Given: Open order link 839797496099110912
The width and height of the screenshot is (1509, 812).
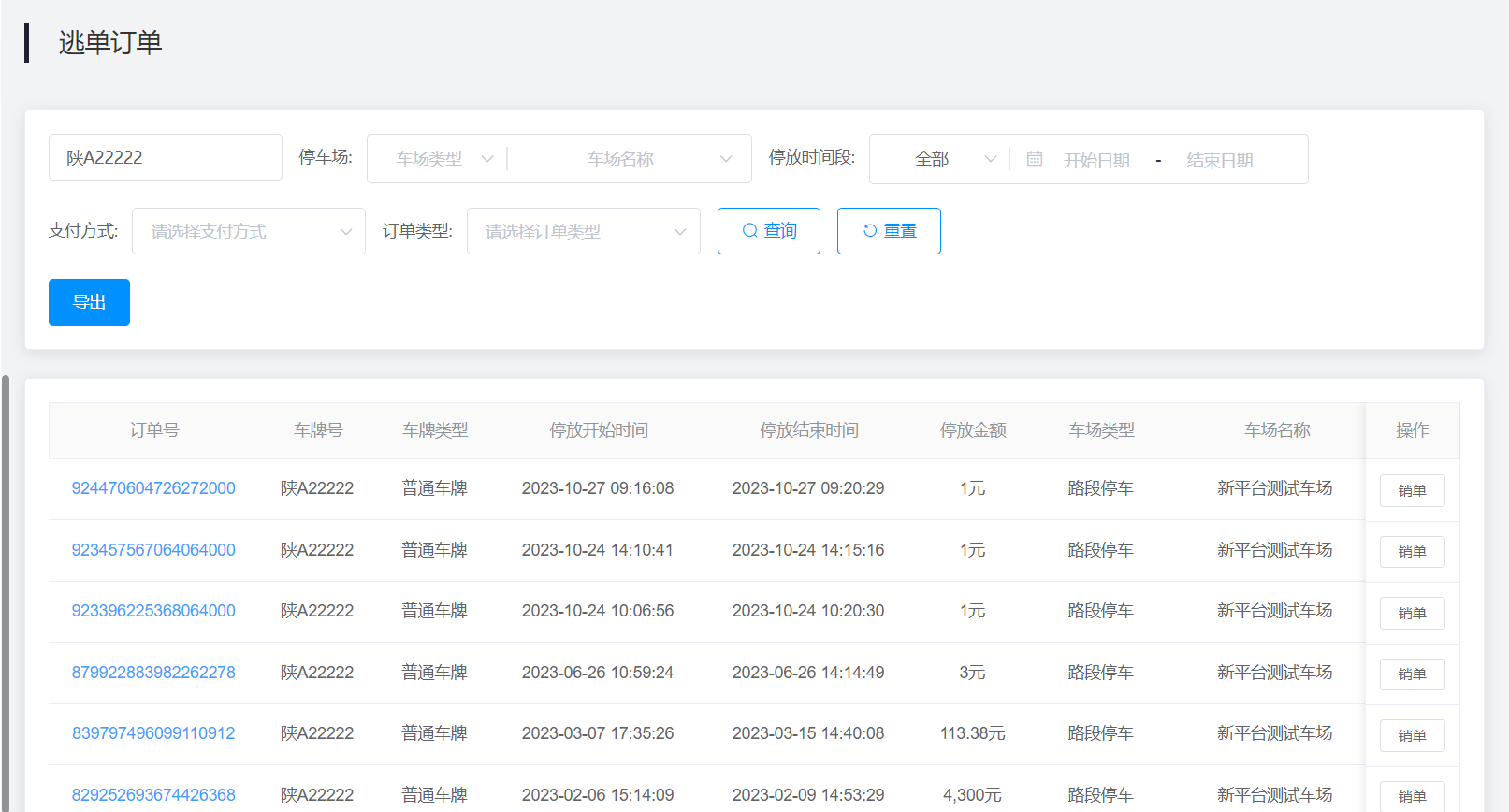Looking at the screenshot, I should click(153, 733).
